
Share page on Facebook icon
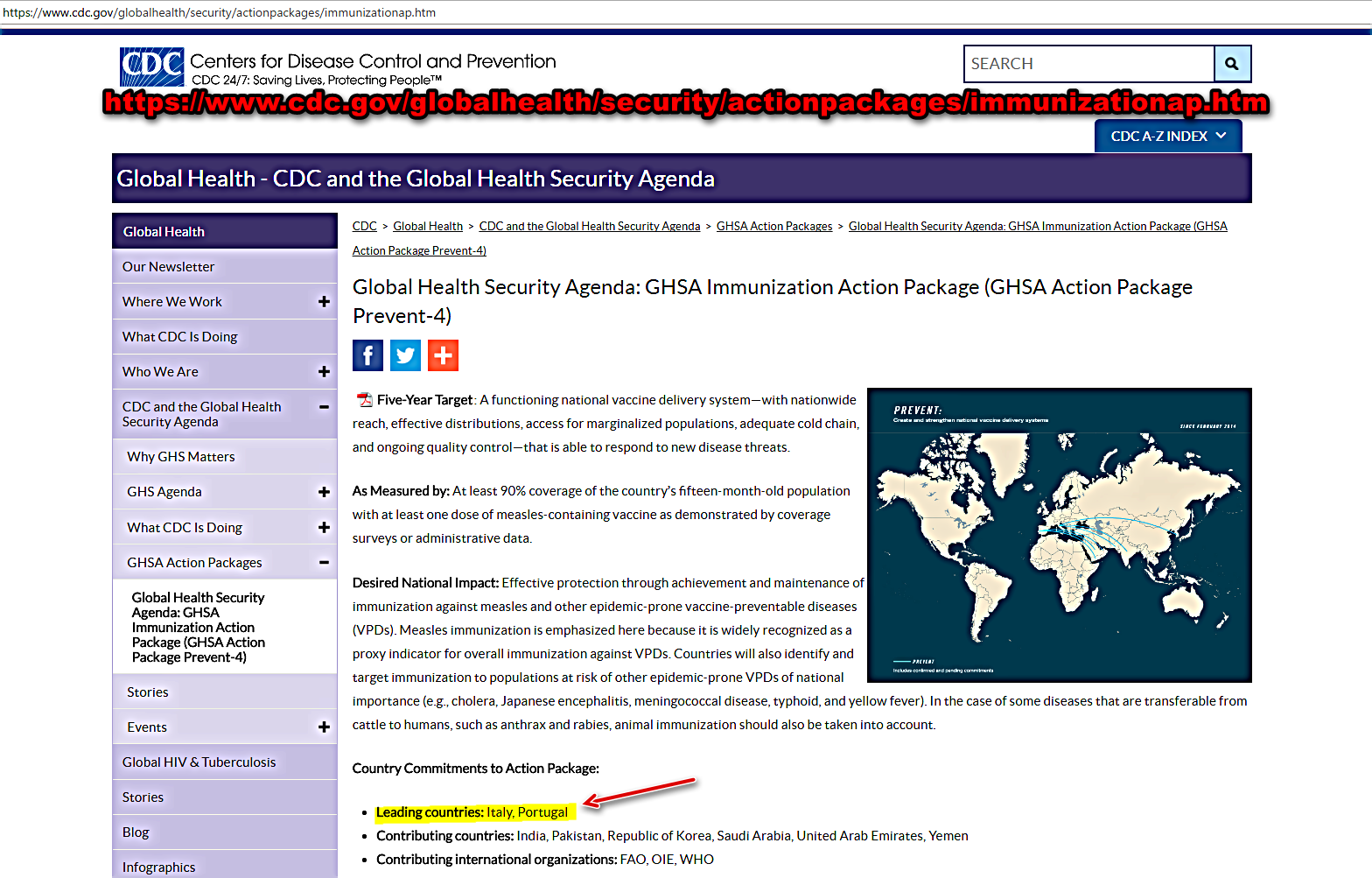367,355
